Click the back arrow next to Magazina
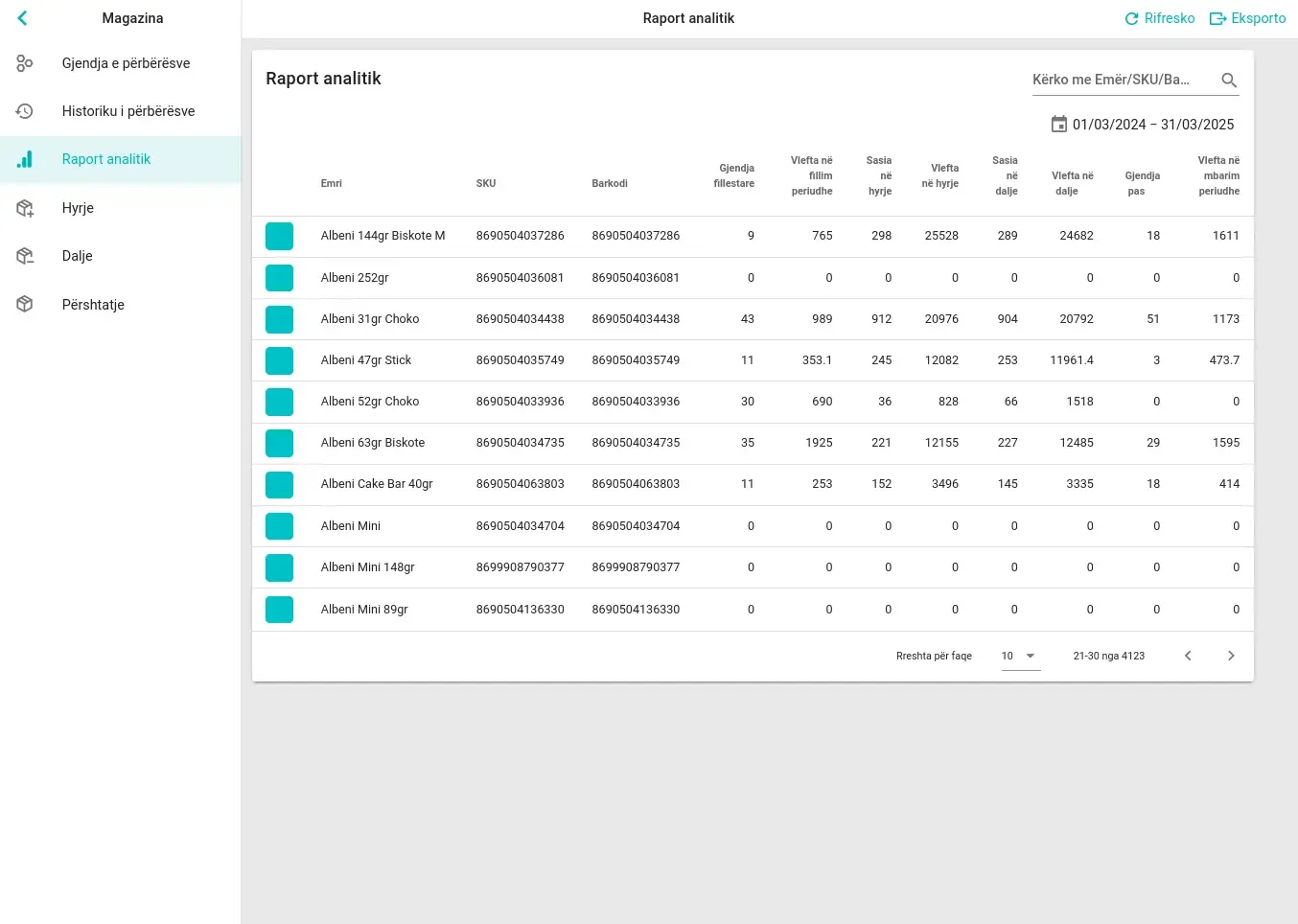Viewport: 1298px width, 924px height. (23, 18)
